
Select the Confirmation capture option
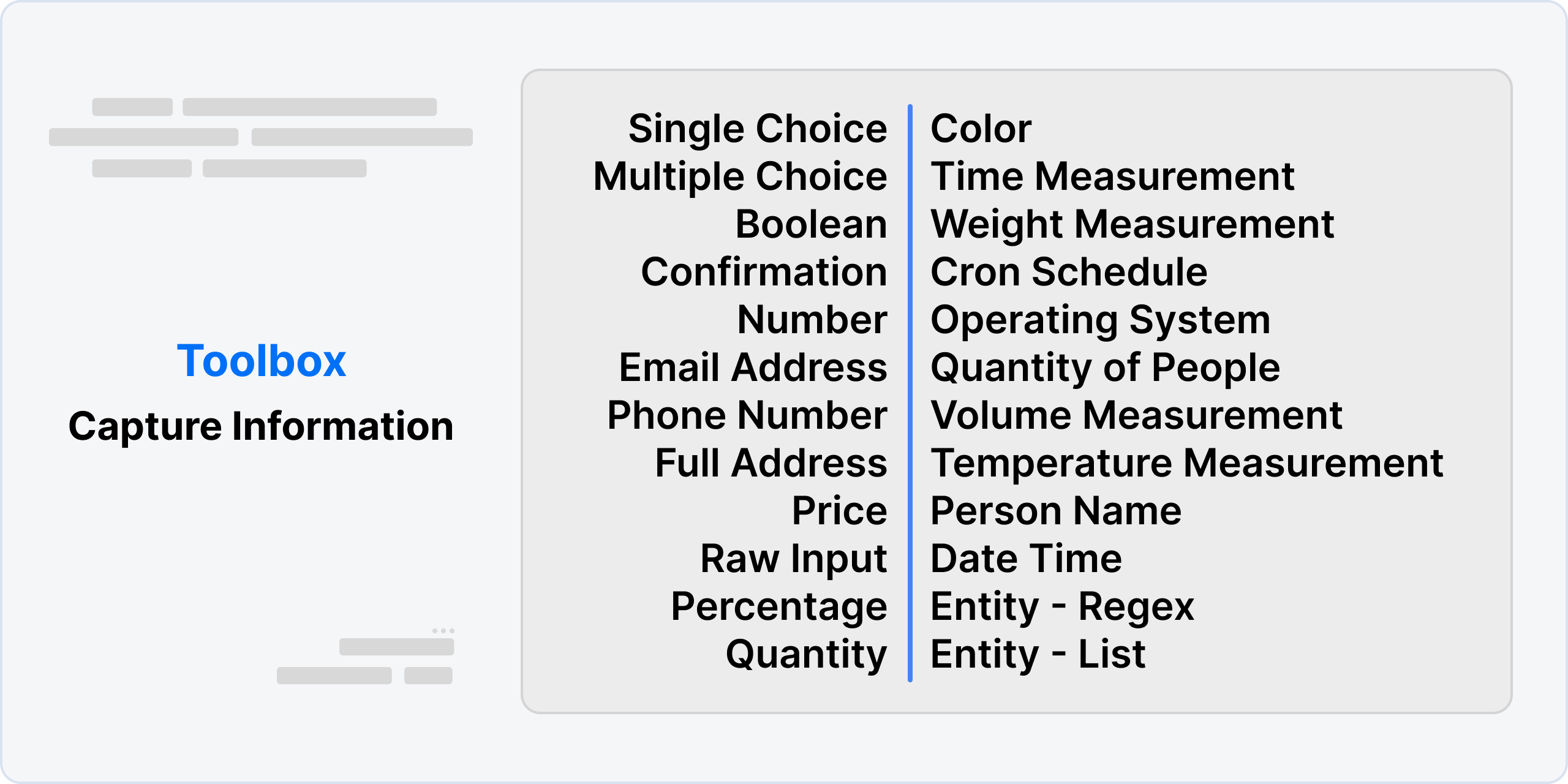point(764,272)
